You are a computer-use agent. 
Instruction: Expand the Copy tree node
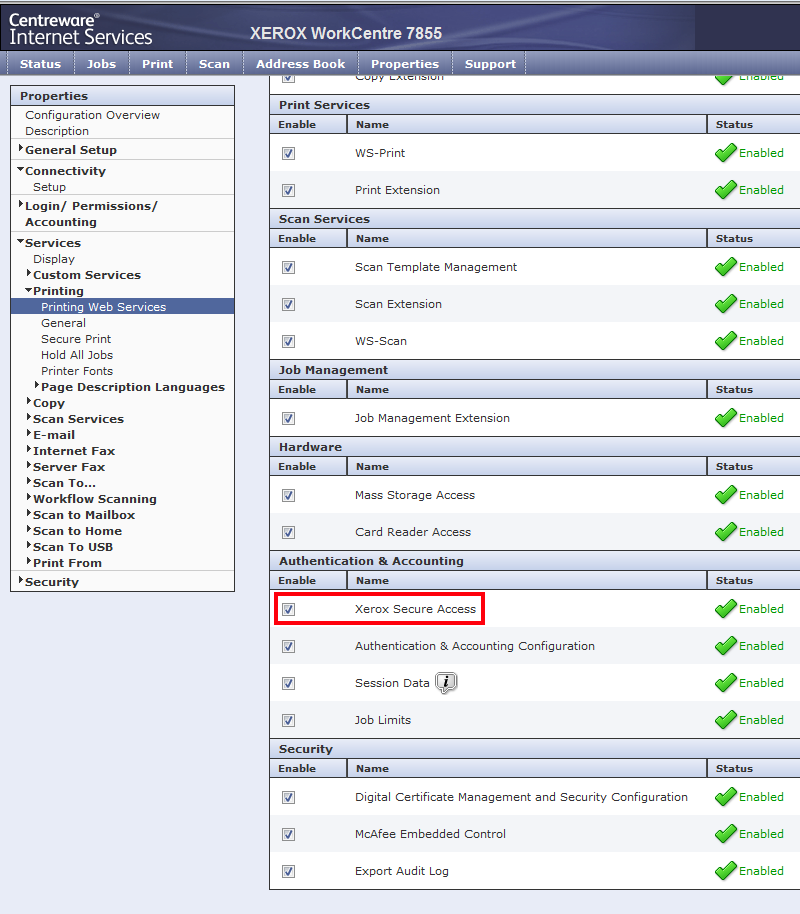(x=29, y=402)
